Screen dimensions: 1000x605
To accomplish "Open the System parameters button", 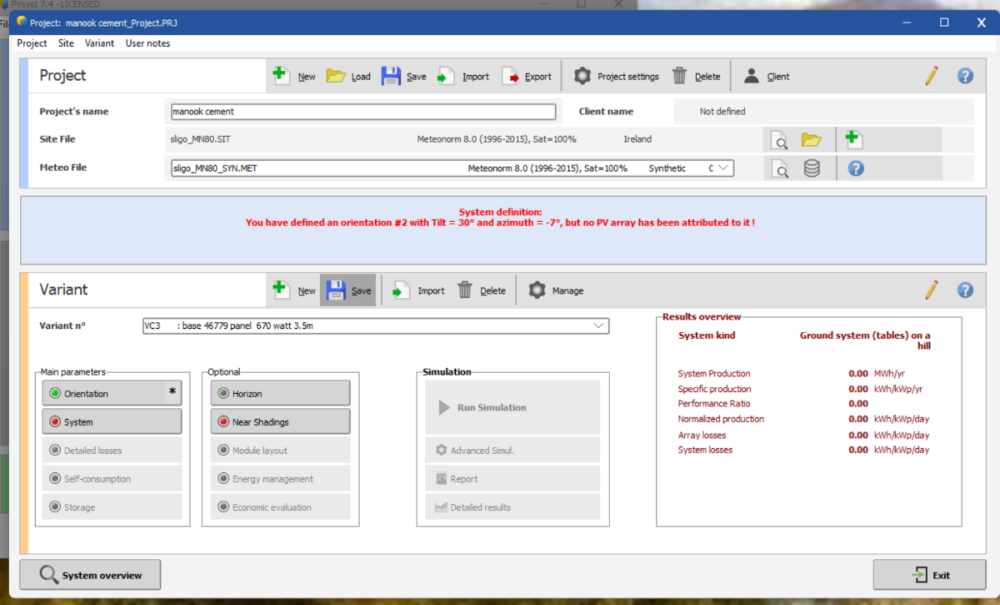I will tap(112, 422).
